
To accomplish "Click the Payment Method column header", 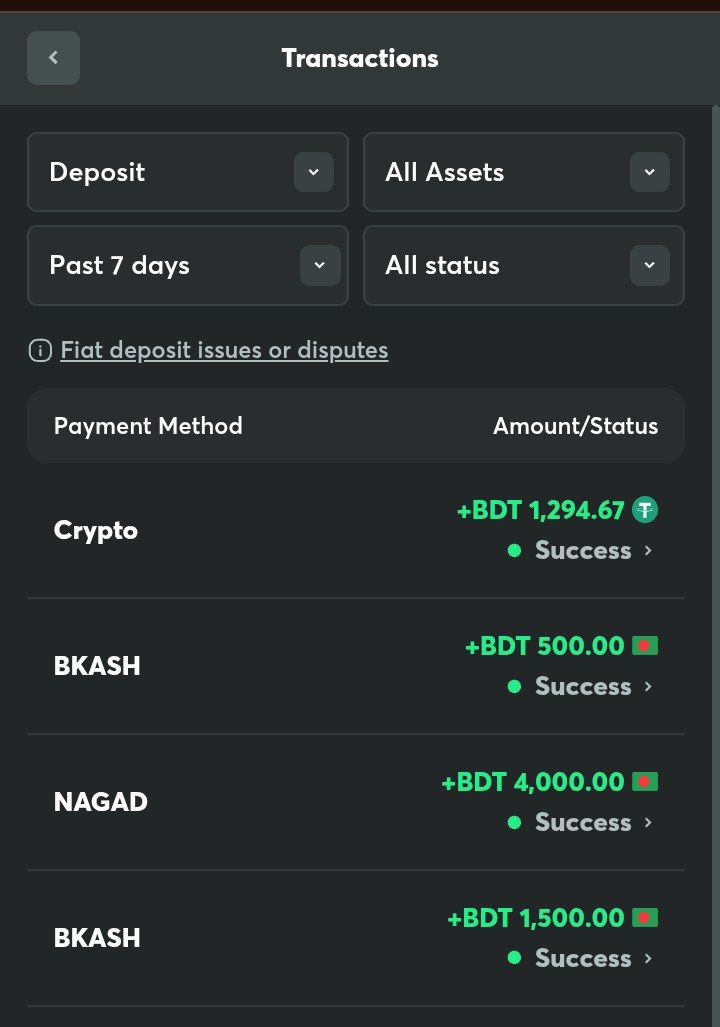I will pos(148,427).
